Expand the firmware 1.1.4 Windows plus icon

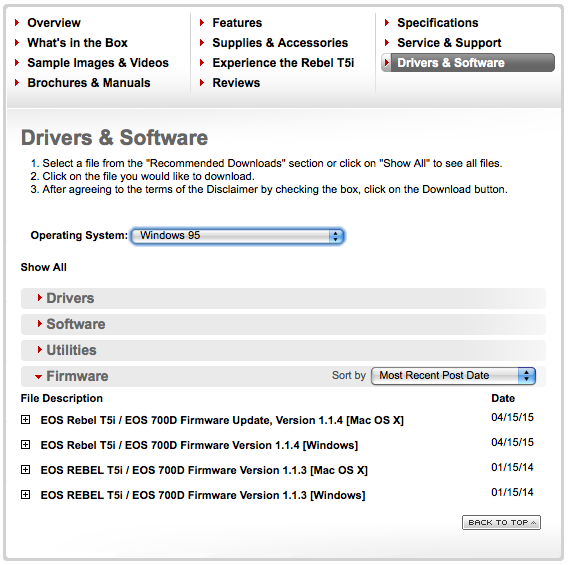[26, 445]
